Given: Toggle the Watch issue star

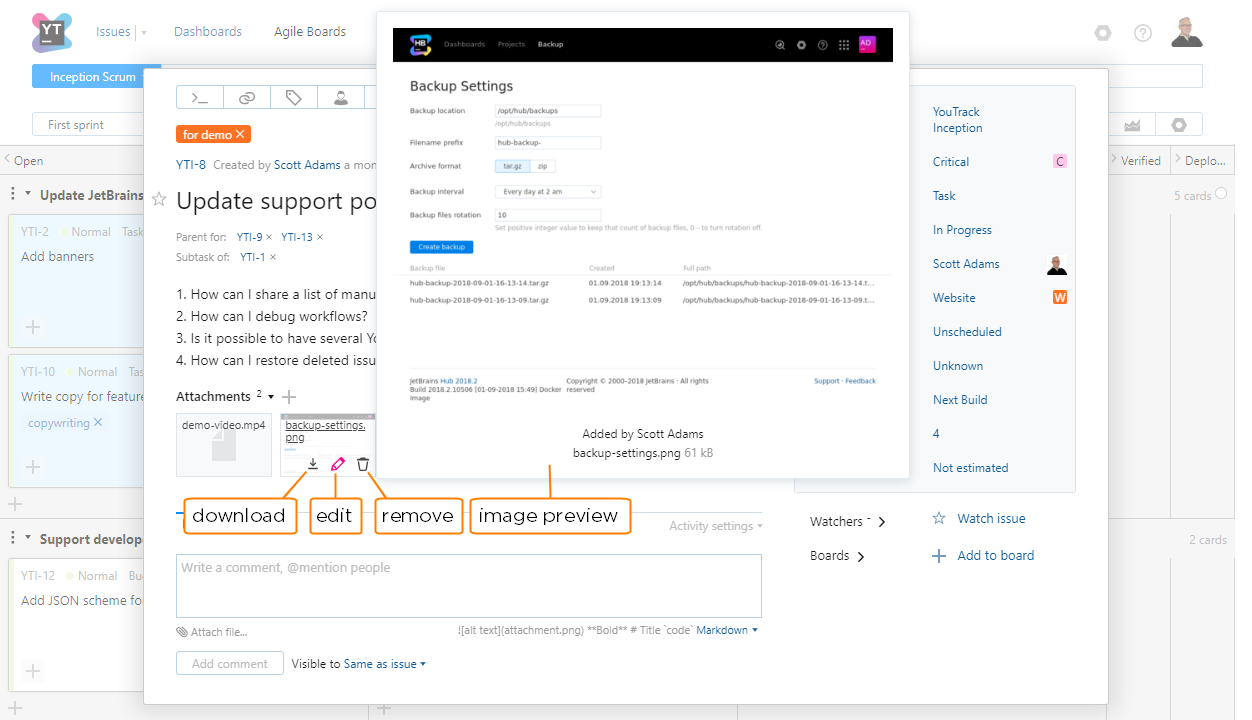Looking at the screenshot, I should [x=939, y=518].
